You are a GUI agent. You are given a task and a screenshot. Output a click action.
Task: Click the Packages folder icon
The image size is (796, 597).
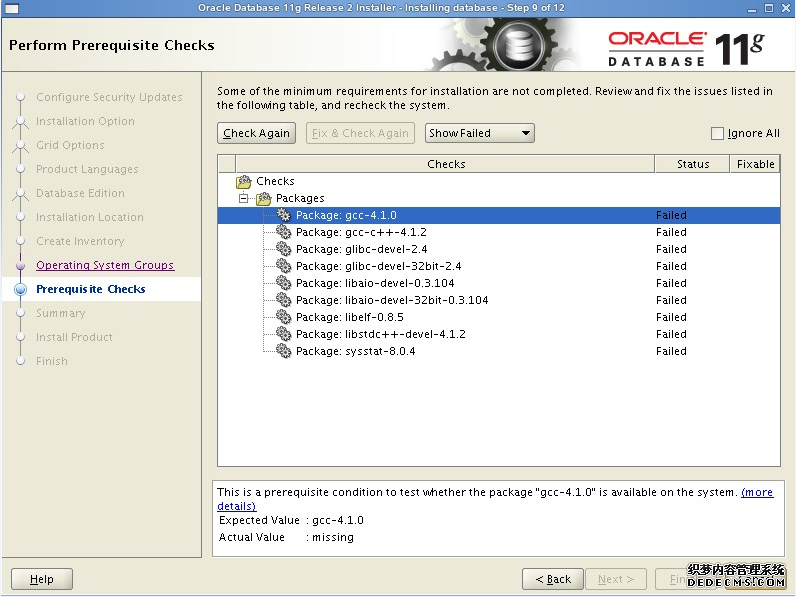pos(264,198)
